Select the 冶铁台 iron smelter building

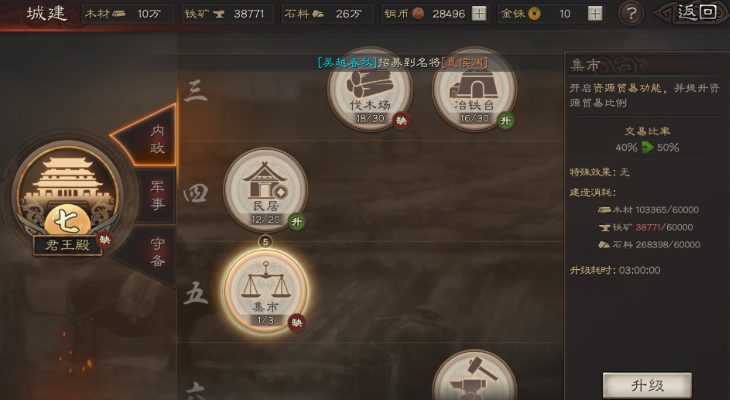pos(474,88)
